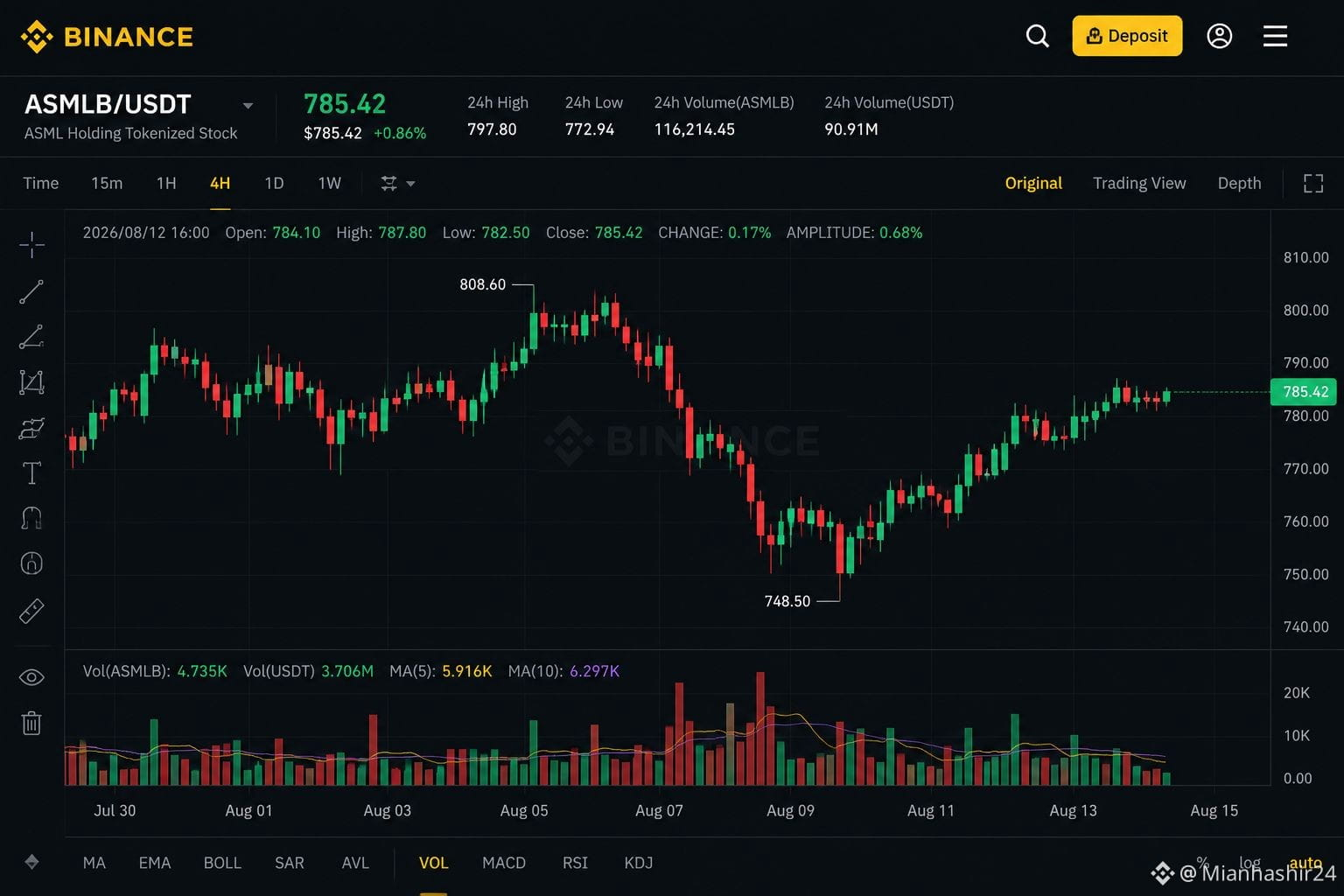Select the trend line drawing tool

click(x=31, y=291)
